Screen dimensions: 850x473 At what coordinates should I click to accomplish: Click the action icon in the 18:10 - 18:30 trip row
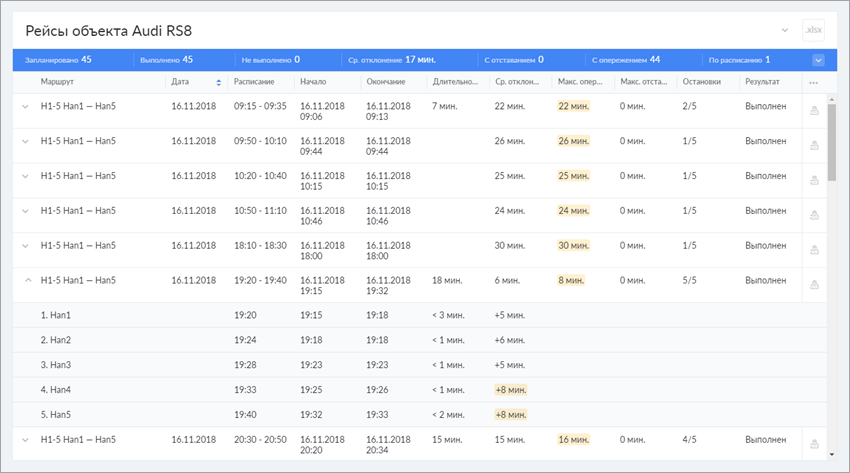[x=814, y=251]
